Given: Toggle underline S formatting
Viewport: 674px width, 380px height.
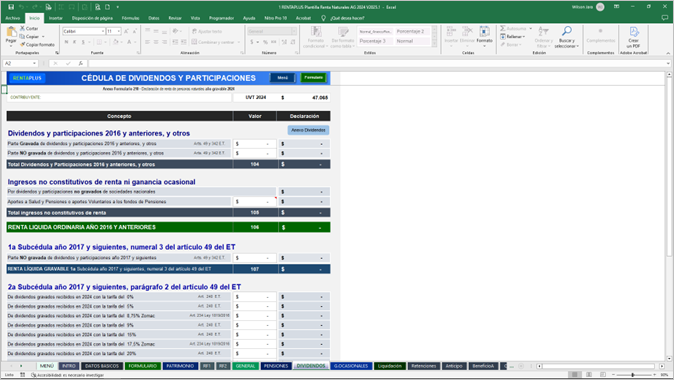Looking at the screenshot, I should (83, 42).
